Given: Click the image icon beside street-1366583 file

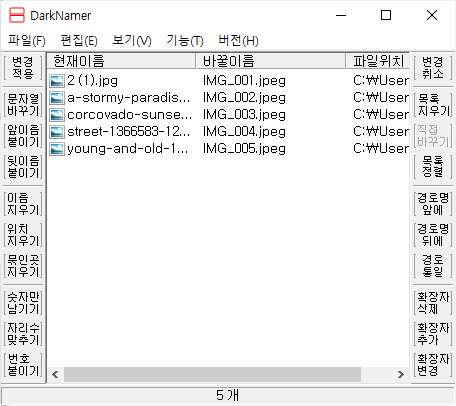Looking at the screenshot, I should [x=57, y=132].
